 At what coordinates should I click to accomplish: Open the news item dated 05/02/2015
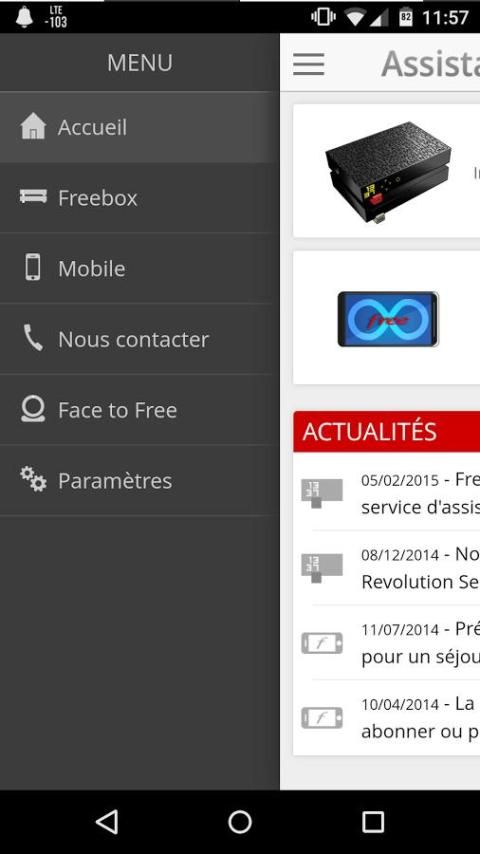390,493
